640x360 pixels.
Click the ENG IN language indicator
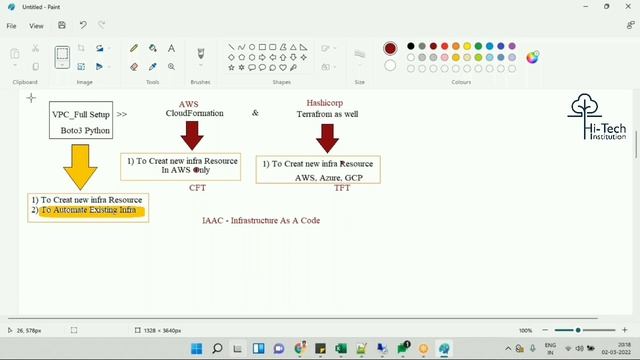click(x=550, y=349)
